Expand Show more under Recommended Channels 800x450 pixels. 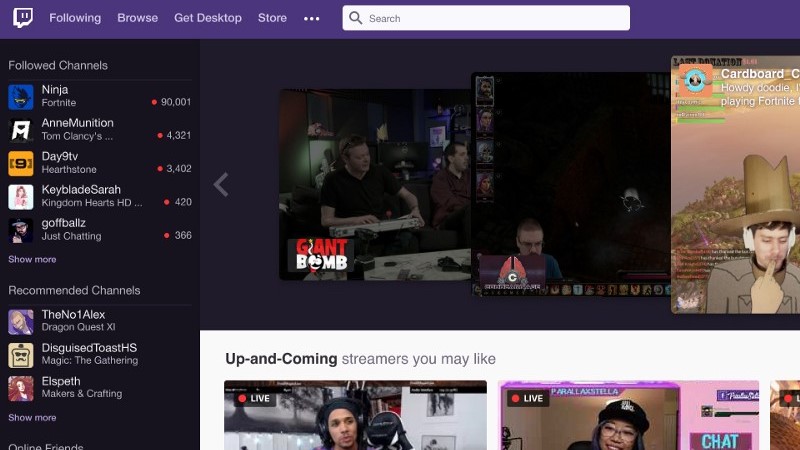pyautogui.click(x=32, y=417)
